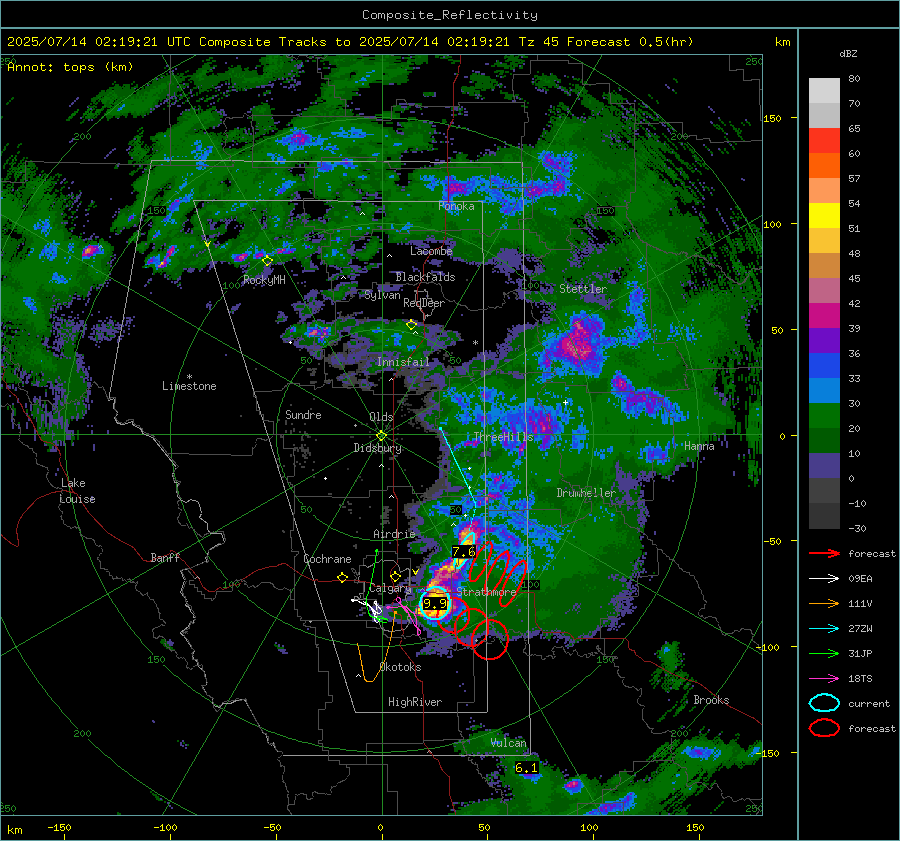900x841 pixels.
Task: Click the Sylvan label
Action: (382, 295)
